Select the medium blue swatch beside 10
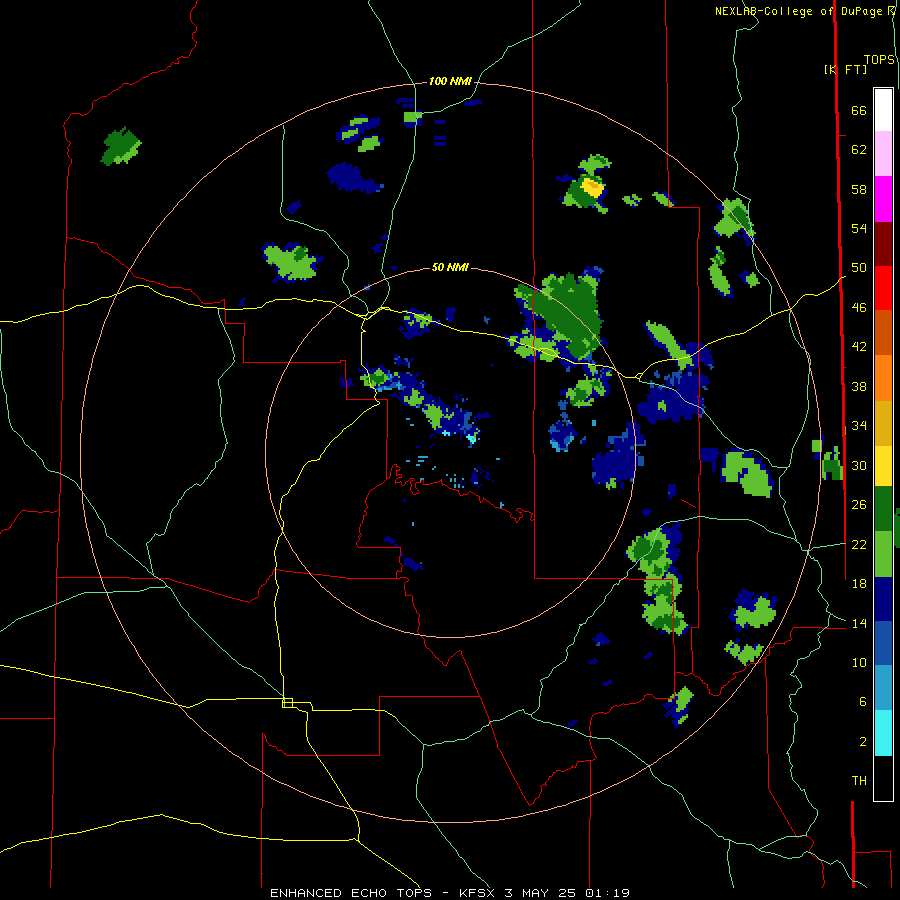Screen dimensions: 900x900 point(883,643)
